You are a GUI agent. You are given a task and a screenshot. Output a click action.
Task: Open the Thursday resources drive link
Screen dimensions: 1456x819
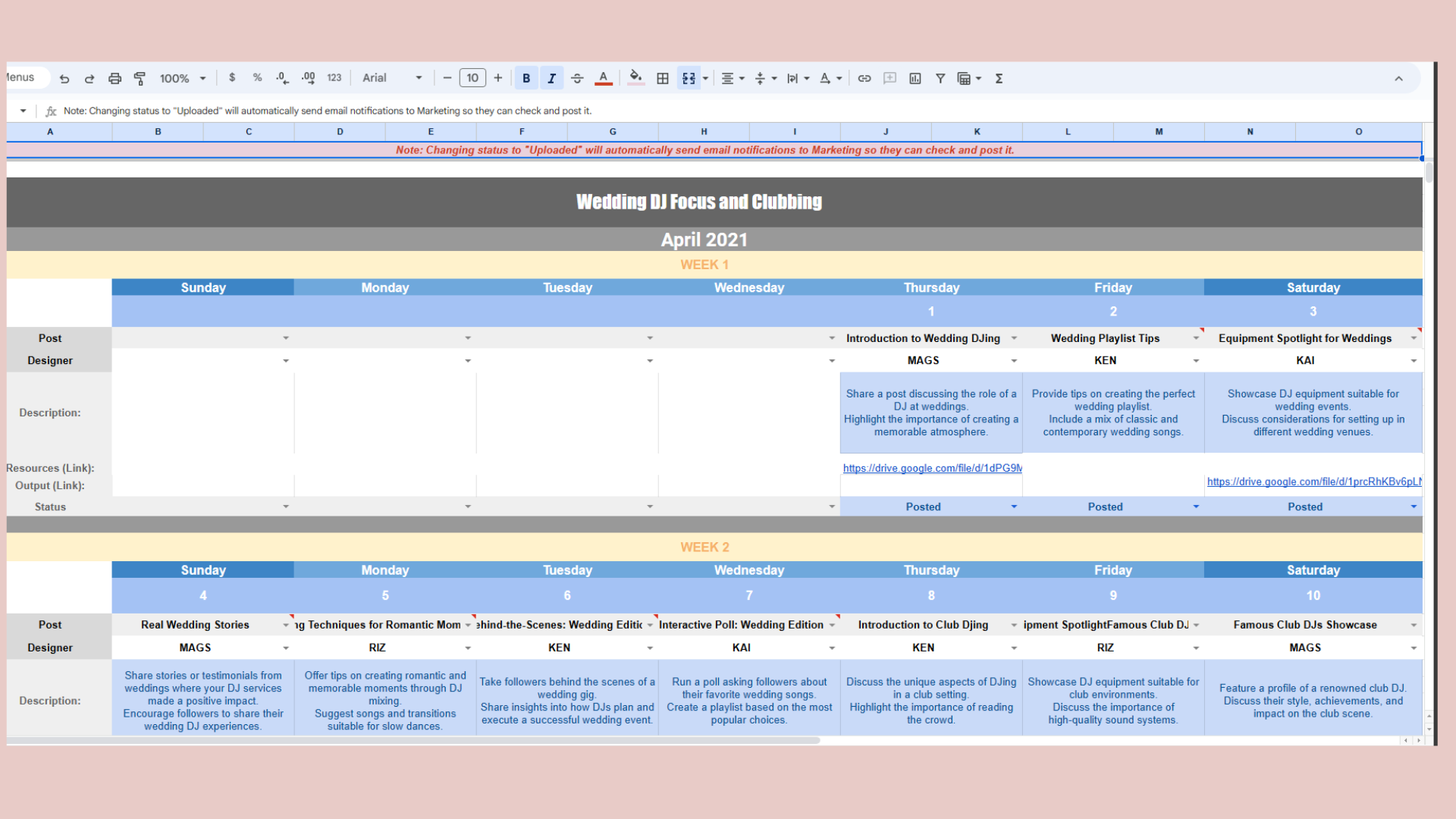click(931, 468)
